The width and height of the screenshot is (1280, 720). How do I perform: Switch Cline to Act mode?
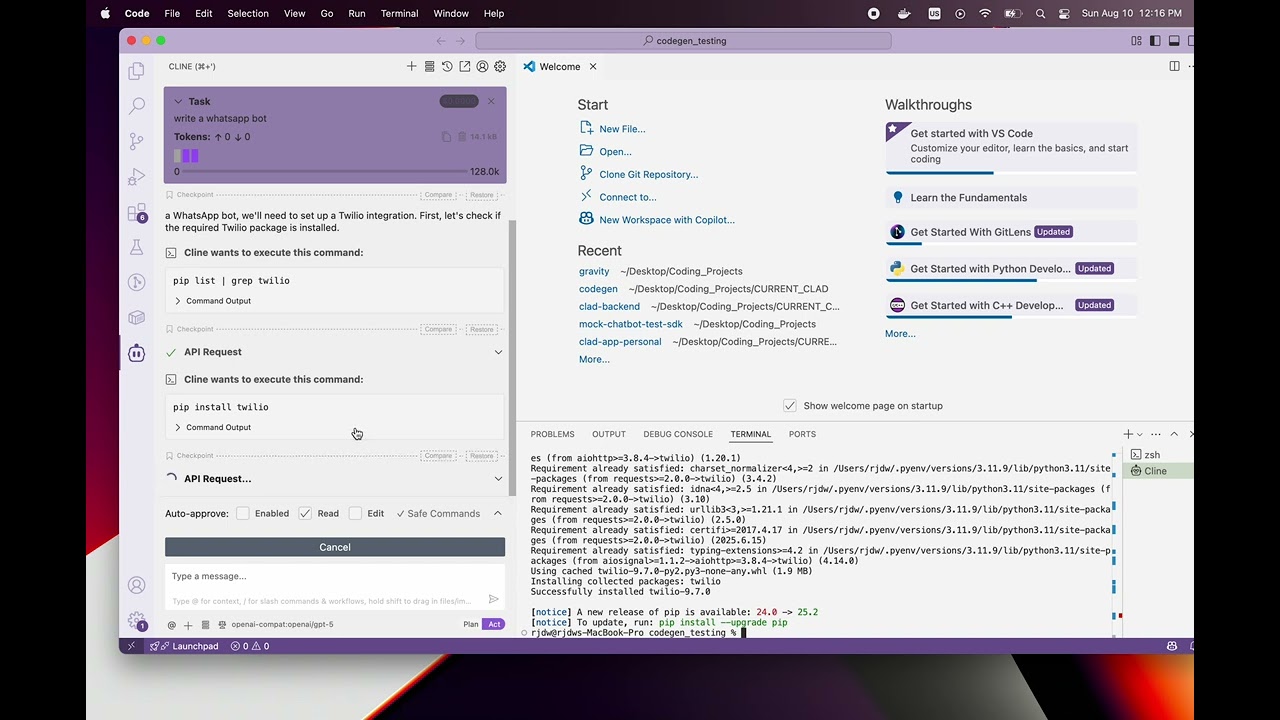494,624
